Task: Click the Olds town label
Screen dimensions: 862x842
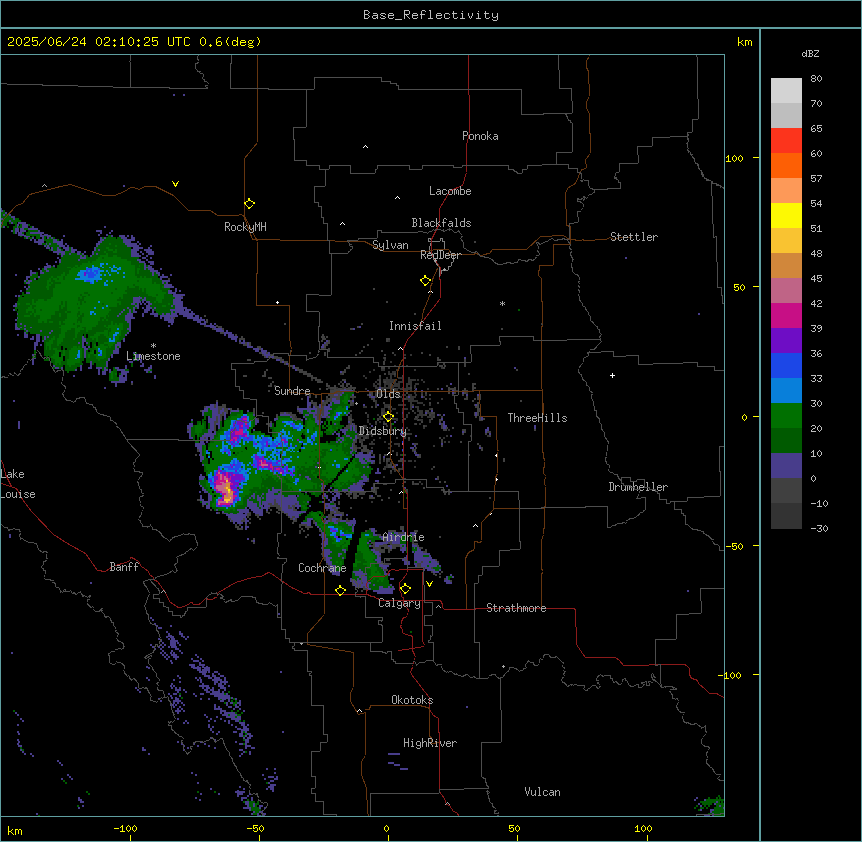Action: pos(388,394)
